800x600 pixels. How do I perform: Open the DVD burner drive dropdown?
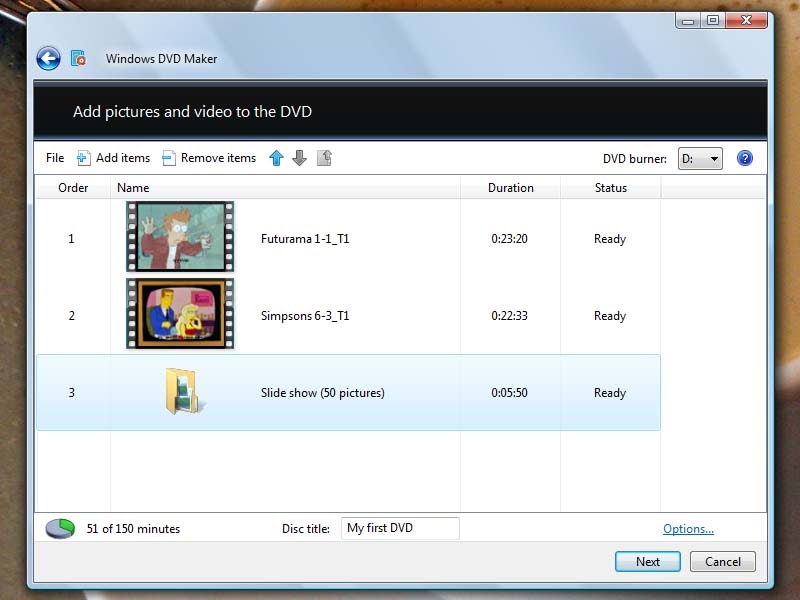pyautogui.click(x=700, y=158)
